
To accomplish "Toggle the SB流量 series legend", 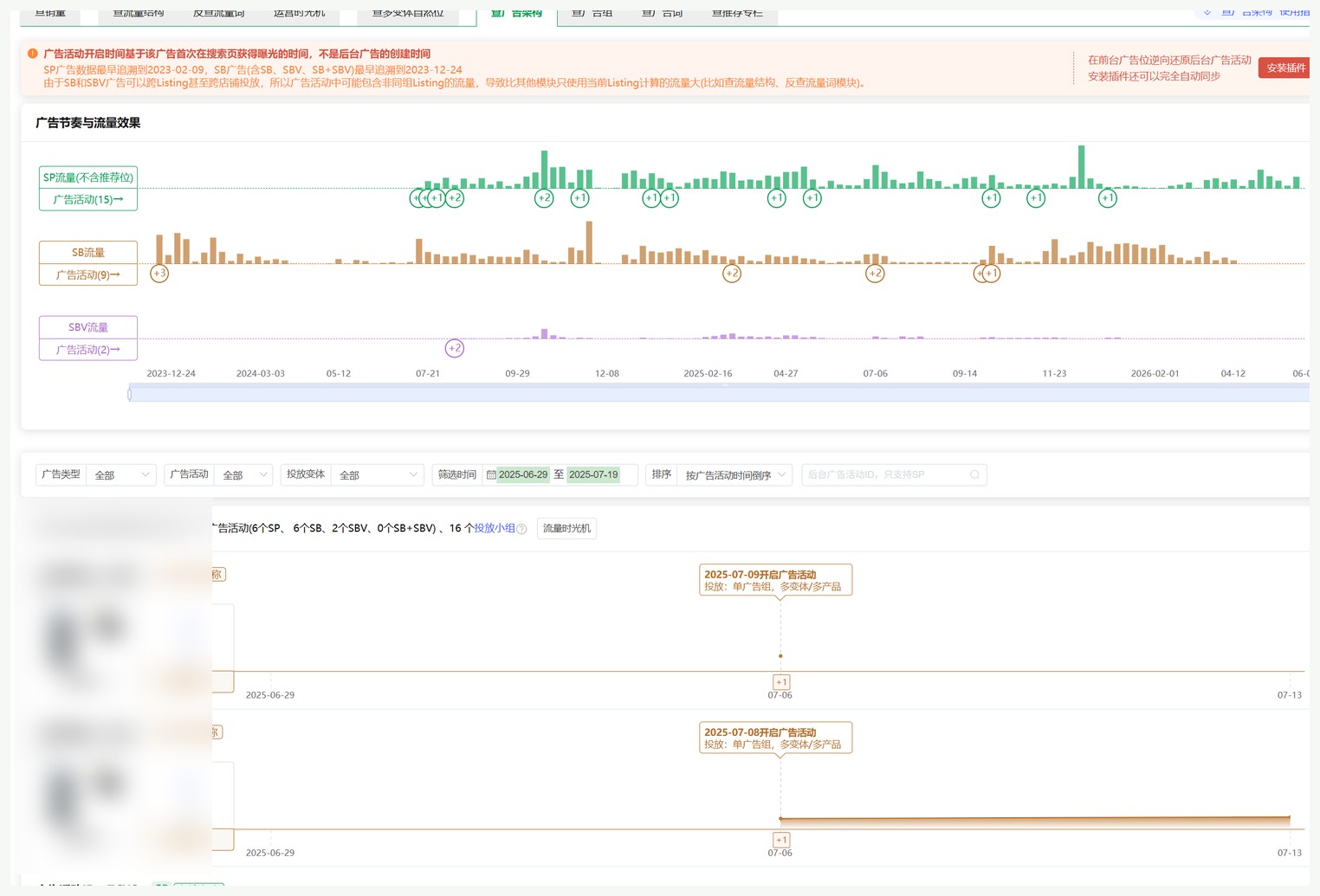I will coord(88,252).
